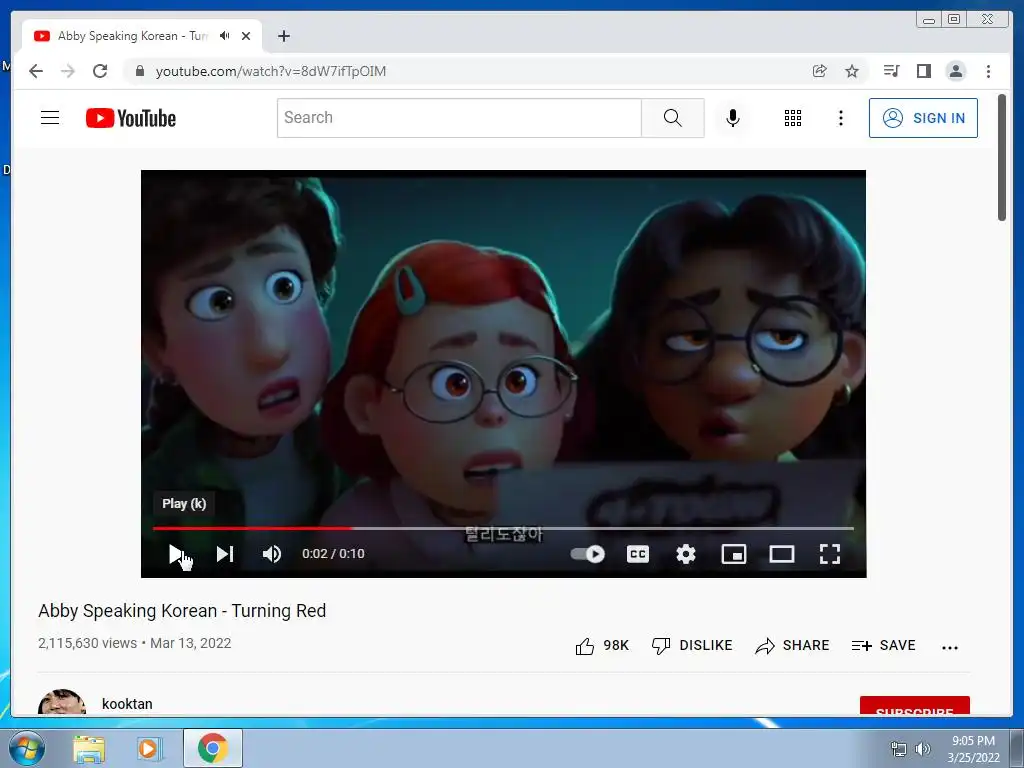Go back in browser history
1024x768 pixels.
pyautogui.click(x=36, y=71)
